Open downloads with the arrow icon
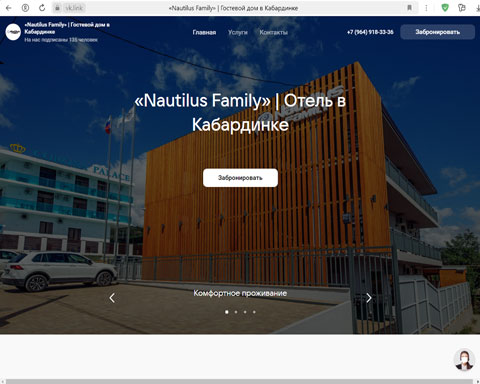The width and height of the screenshot is (480, 384). click(x=478, y=8)
